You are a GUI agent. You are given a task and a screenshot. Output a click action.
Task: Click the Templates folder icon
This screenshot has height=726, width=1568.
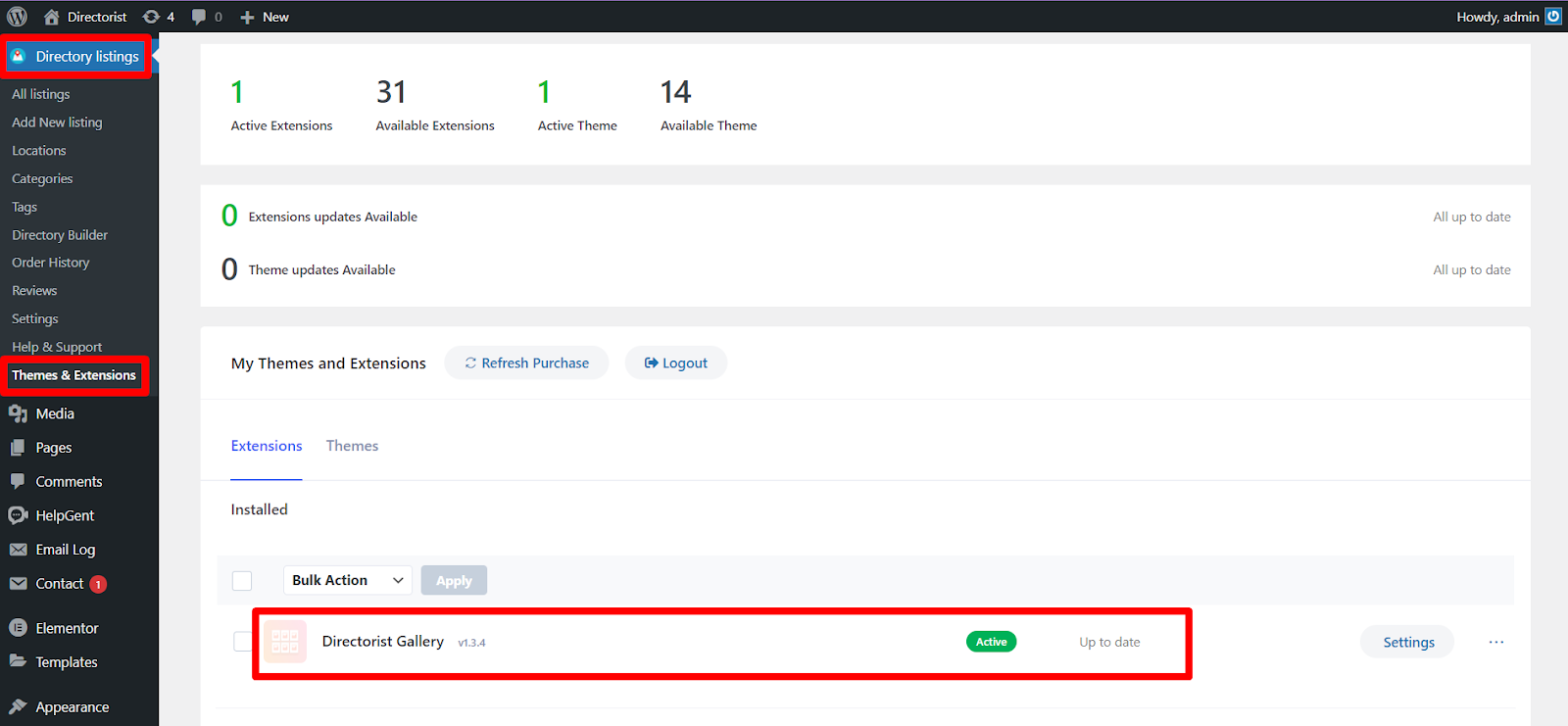(x=18, y=661)
